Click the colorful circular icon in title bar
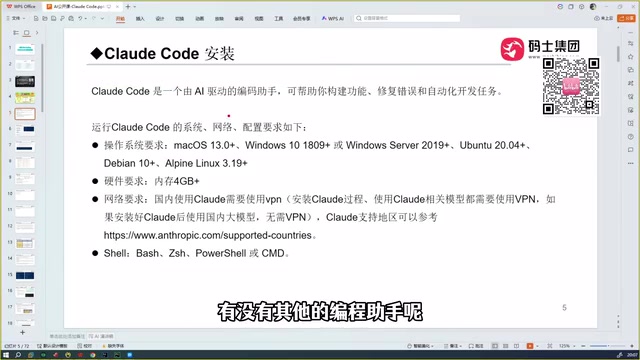 click(560, 7)
